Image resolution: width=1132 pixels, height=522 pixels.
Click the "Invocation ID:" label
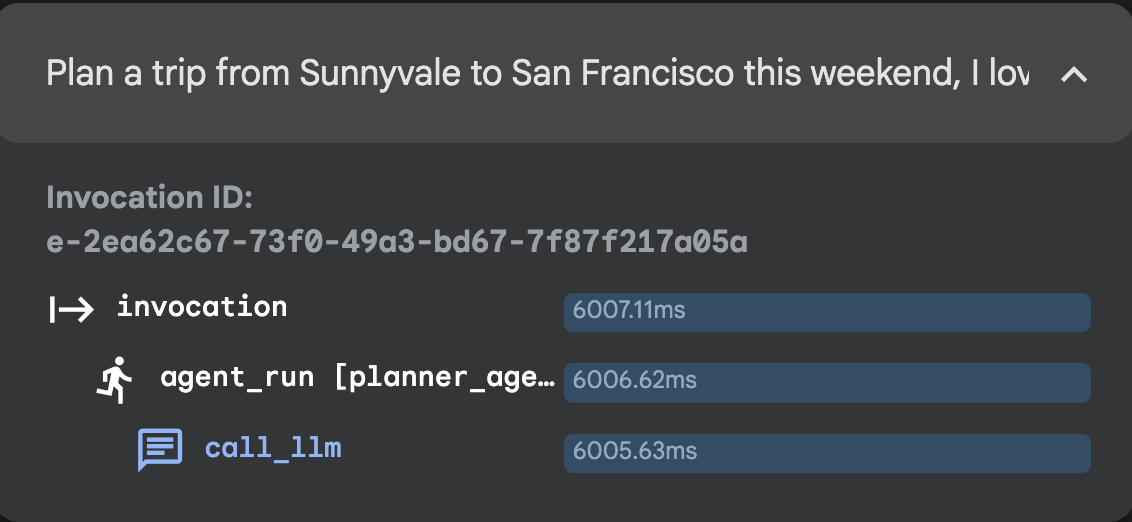coord(150,197)
